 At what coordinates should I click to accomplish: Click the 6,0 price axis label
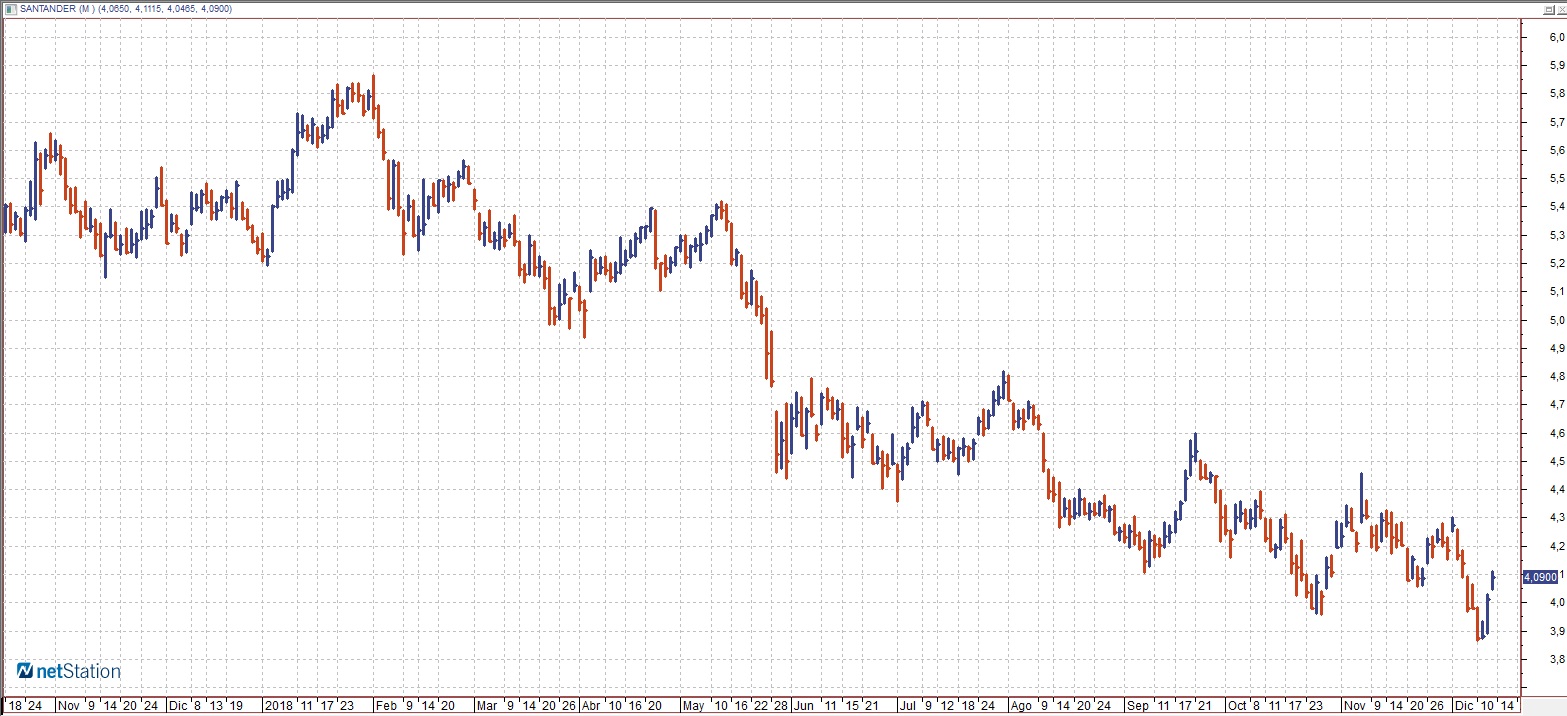tap(1556, 38)
